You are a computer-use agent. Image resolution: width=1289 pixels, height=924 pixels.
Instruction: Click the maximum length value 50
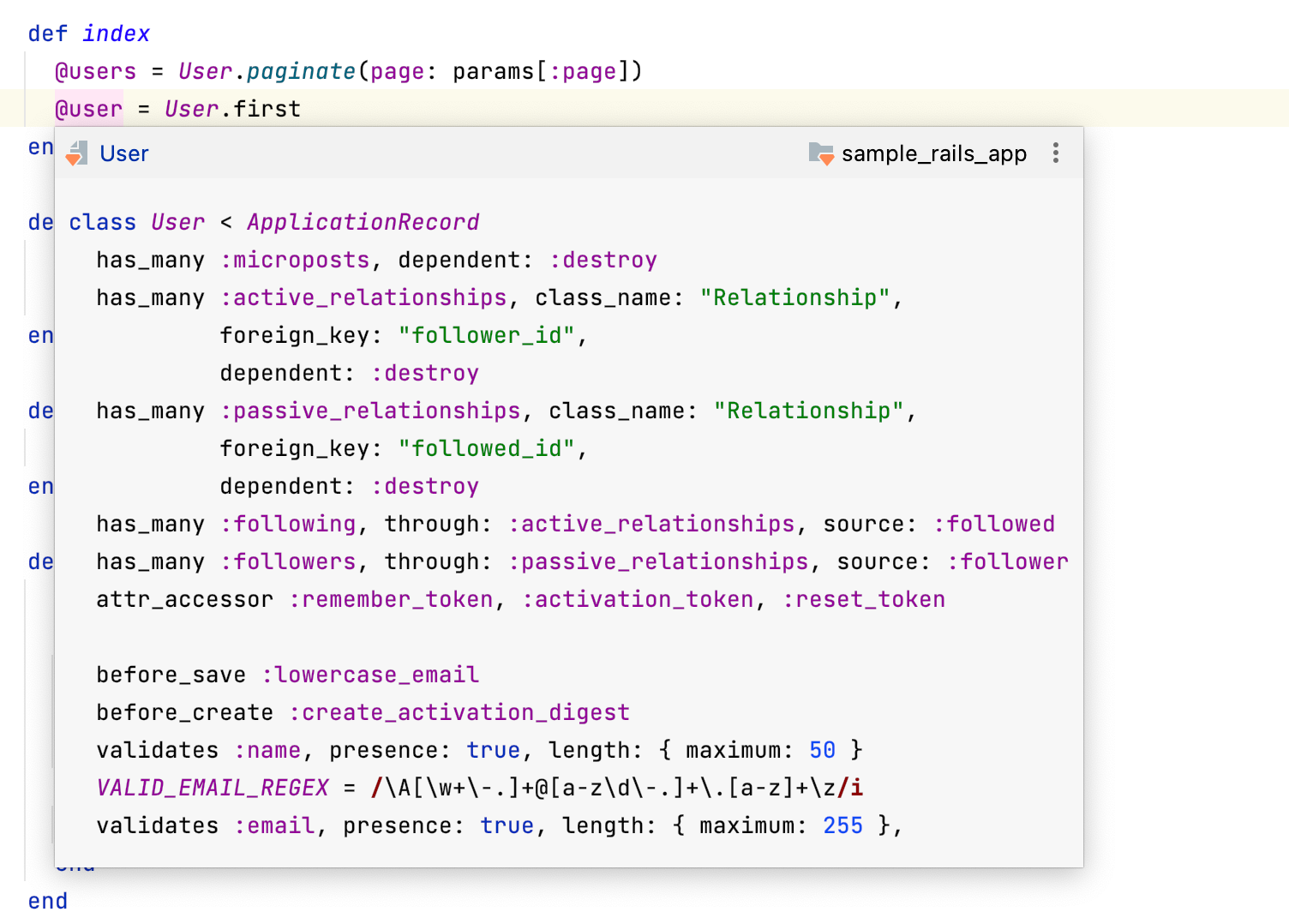point(820,750)
